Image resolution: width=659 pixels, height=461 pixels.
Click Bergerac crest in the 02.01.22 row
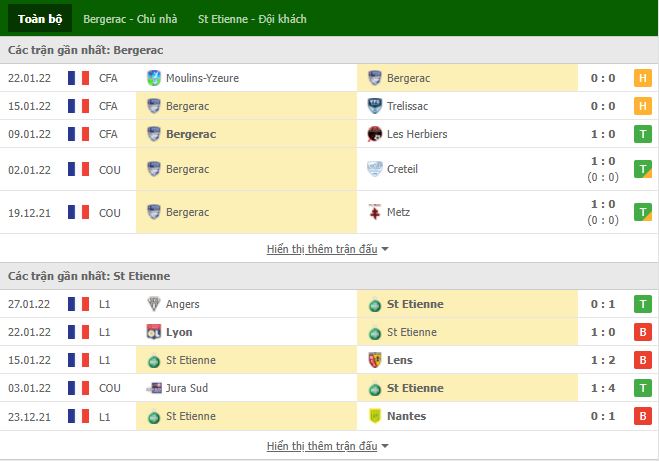[x=154, y=169]
